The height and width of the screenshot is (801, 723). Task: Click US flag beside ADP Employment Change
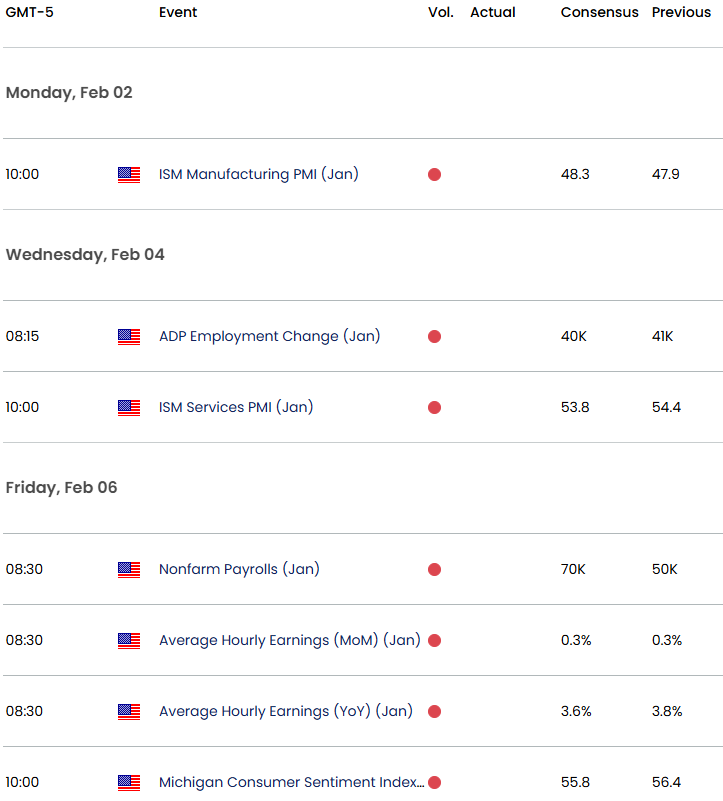(x=129, y=337)
